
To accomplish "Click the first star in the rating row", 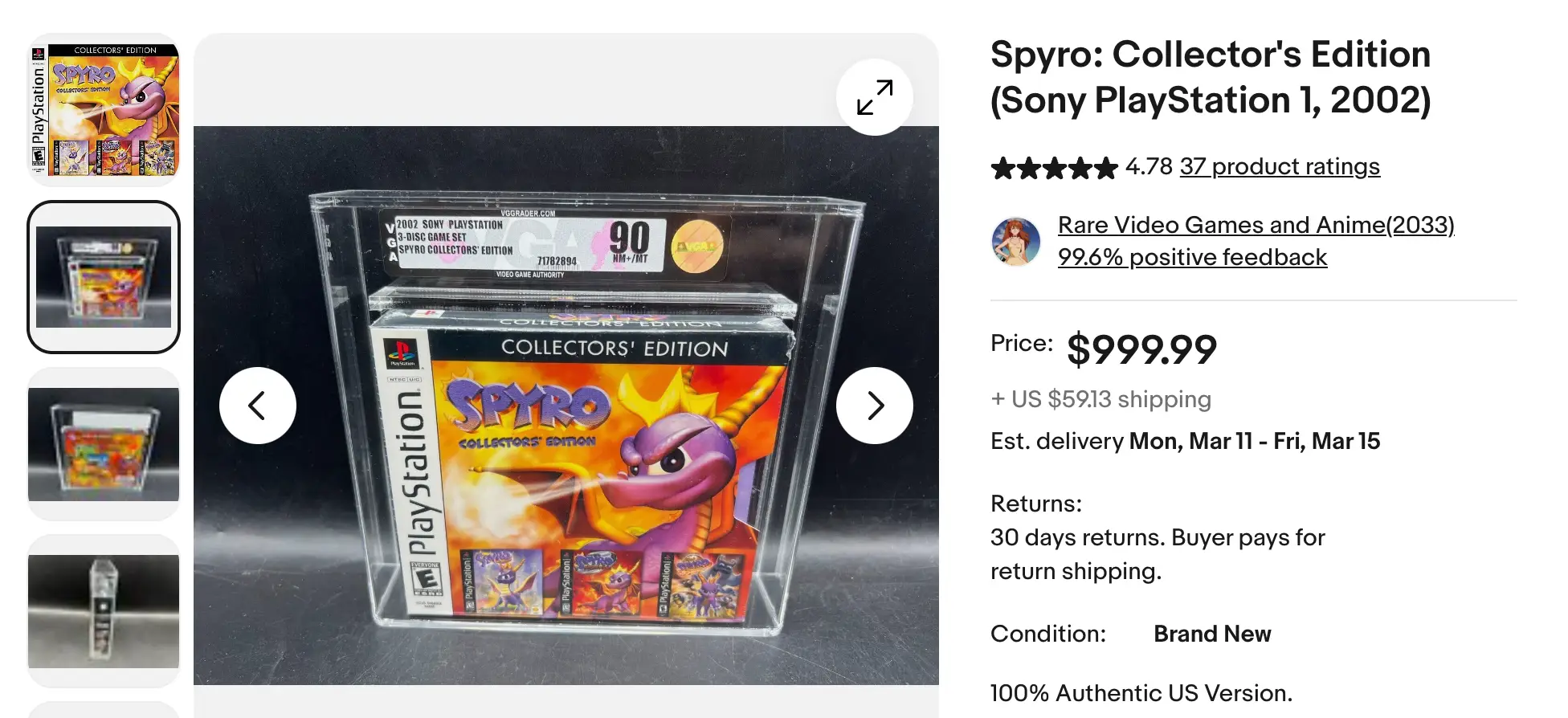I will [1002, 167].
